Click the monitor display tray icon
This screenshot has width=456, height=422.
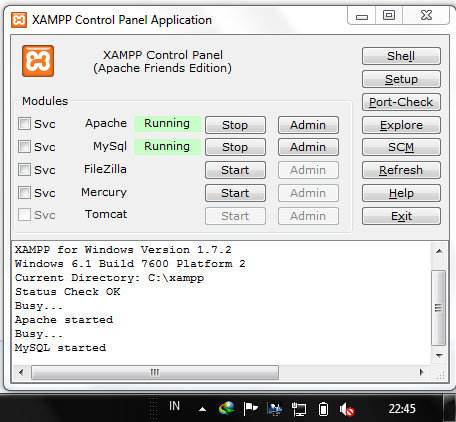coord(275,409)
